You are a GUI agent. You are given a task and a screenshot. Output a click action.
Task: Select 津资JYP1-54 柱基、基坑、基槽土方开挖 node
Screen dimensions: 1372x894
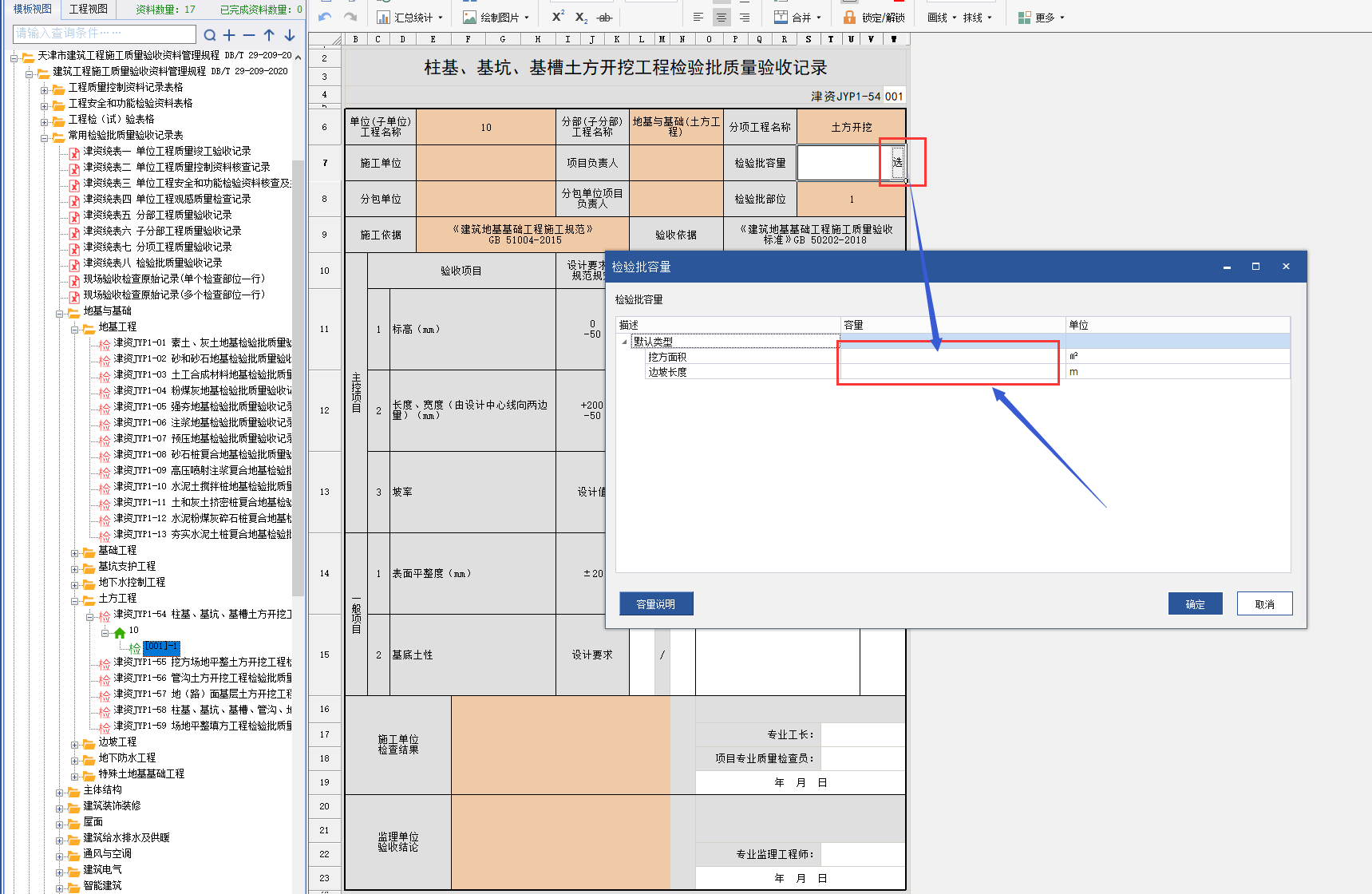click(203, 615)
